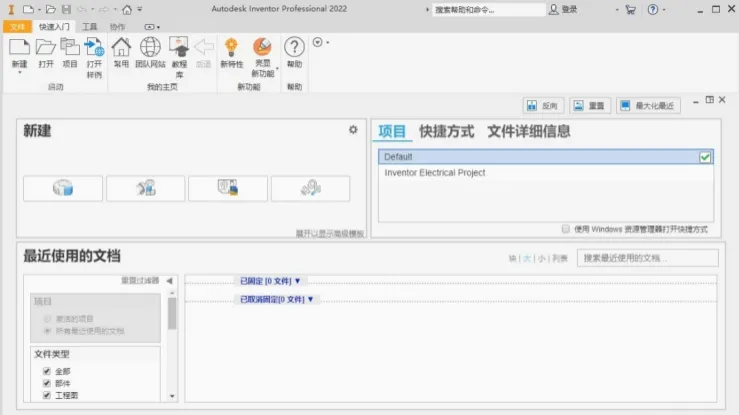Screen dimensions: 739x415
Task: Switch to the 协作 ribbon tab
Action: click(x=118, y=27)
